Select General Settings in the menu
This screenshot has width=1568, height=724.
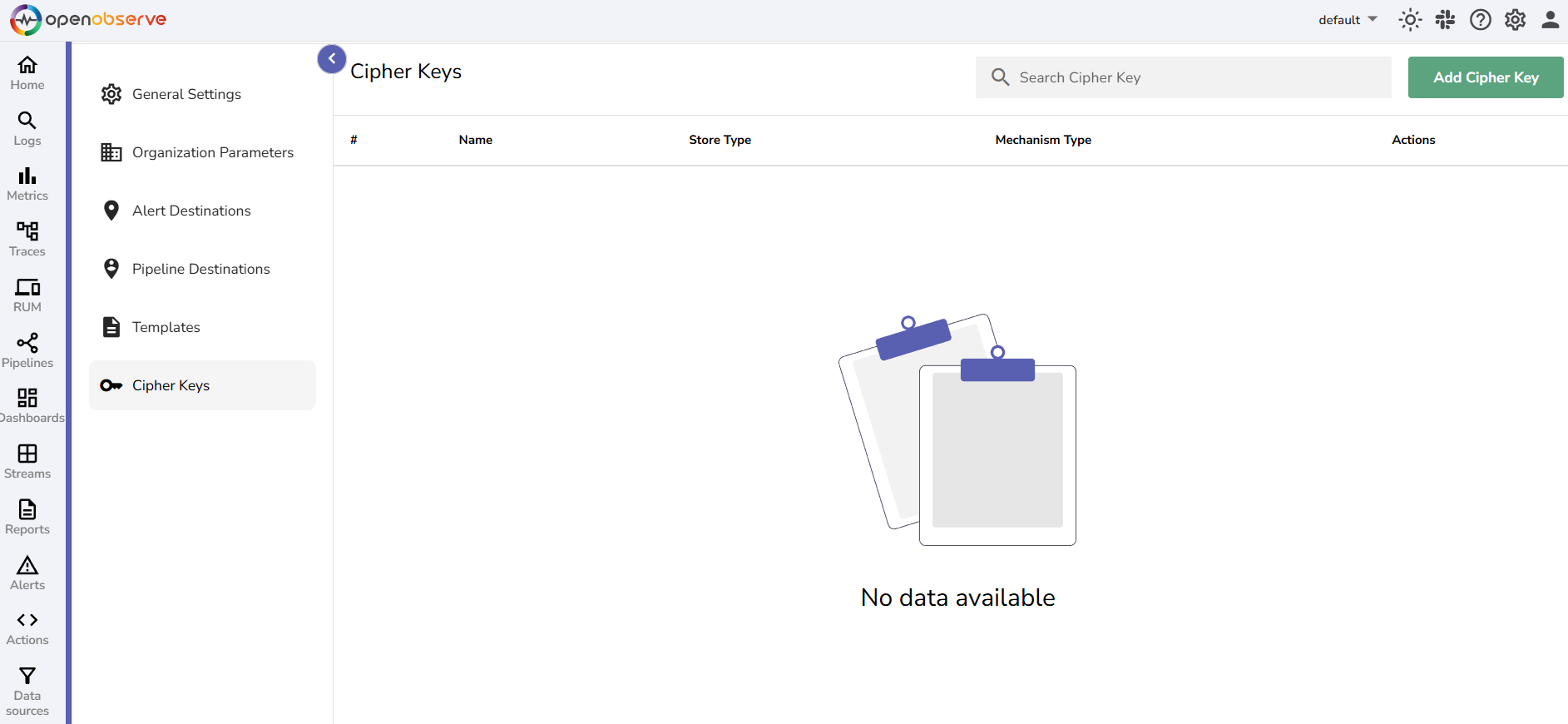[x=186, y=94]
